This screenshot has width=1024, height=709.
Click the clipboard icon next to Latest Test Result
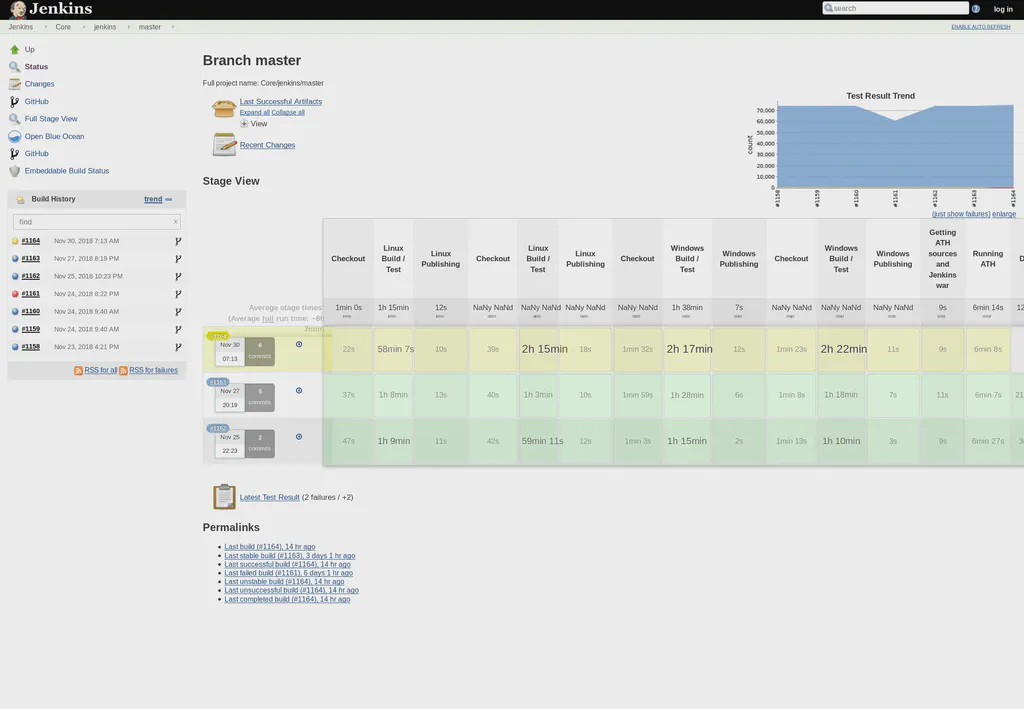[x=224, y=496]
